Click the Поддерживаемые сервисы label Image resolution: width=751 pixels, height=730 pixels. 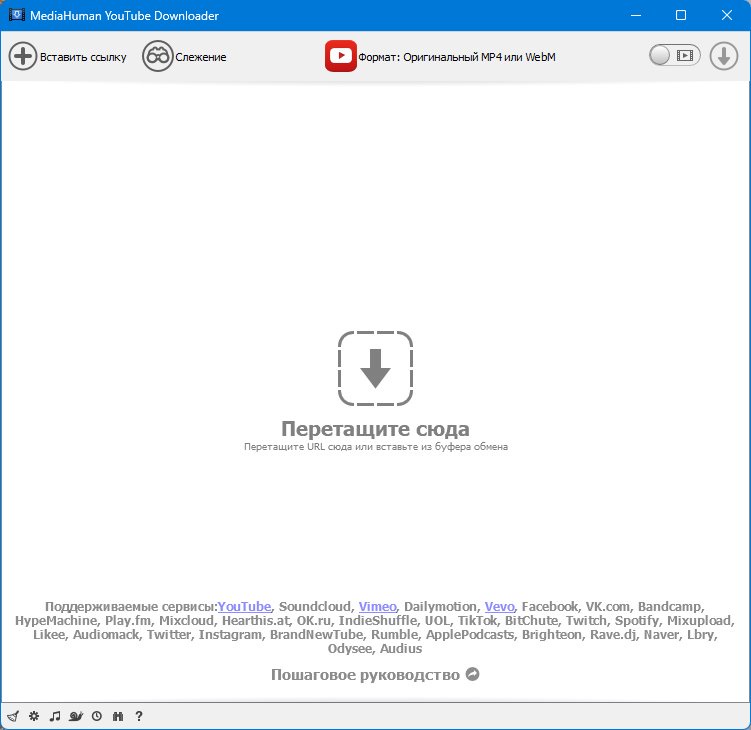point(131,606)
